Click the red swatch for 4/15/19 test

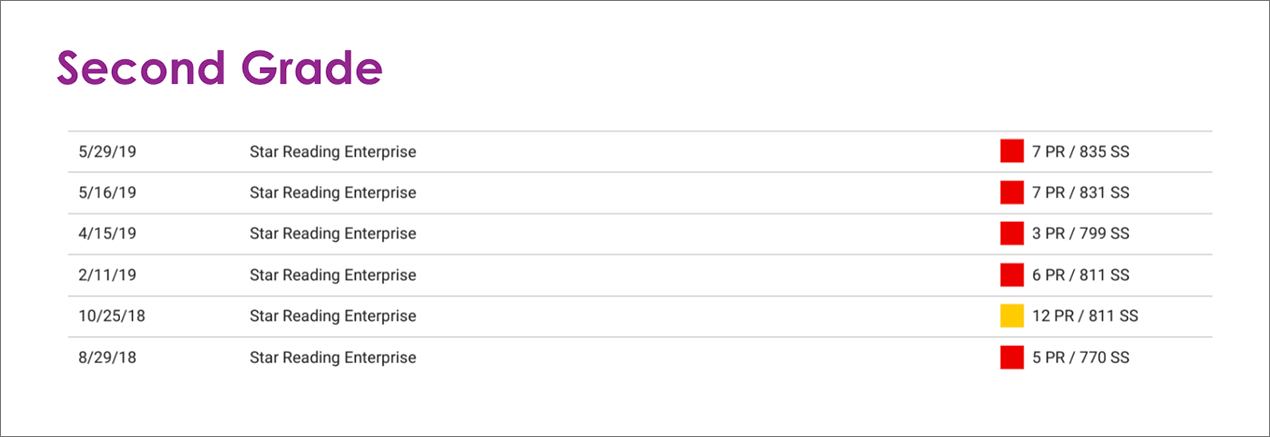coord(1012,233)
